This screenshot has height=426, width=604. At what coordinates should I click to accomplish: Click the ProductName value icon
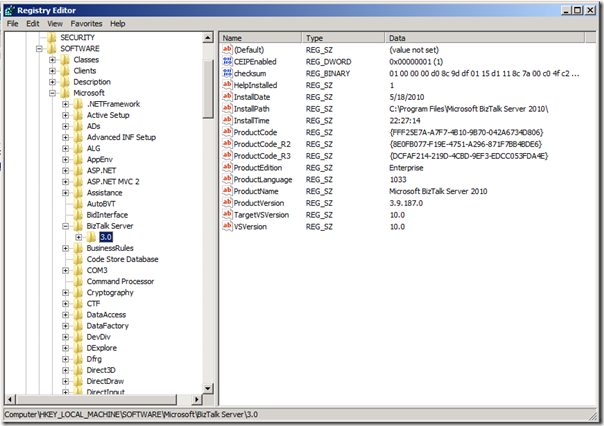pyautogui.click(x=227, y=191)
